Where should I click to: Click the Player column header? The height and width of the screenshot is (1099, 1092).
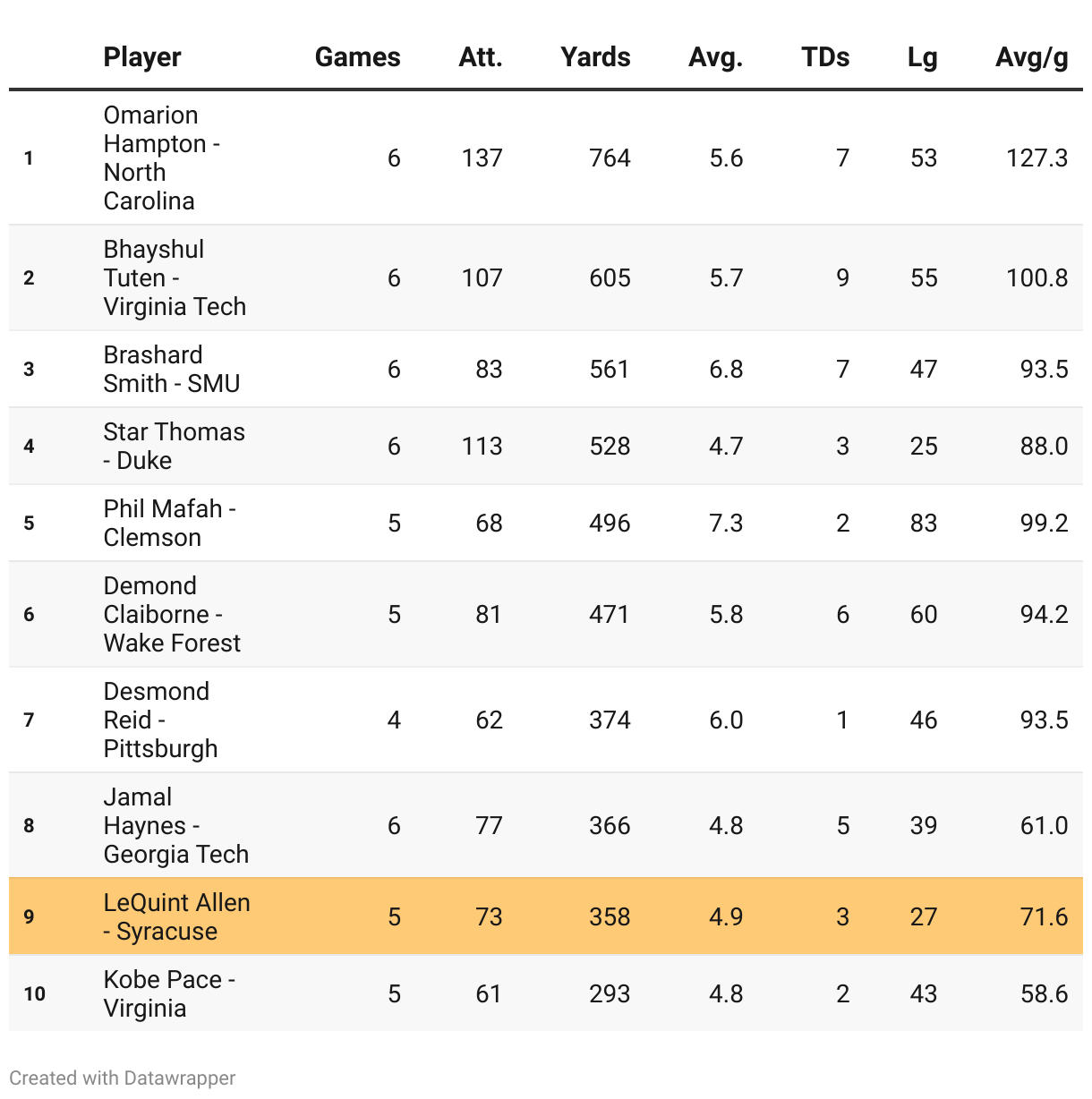pyautogui.click(x=142, y=57)
